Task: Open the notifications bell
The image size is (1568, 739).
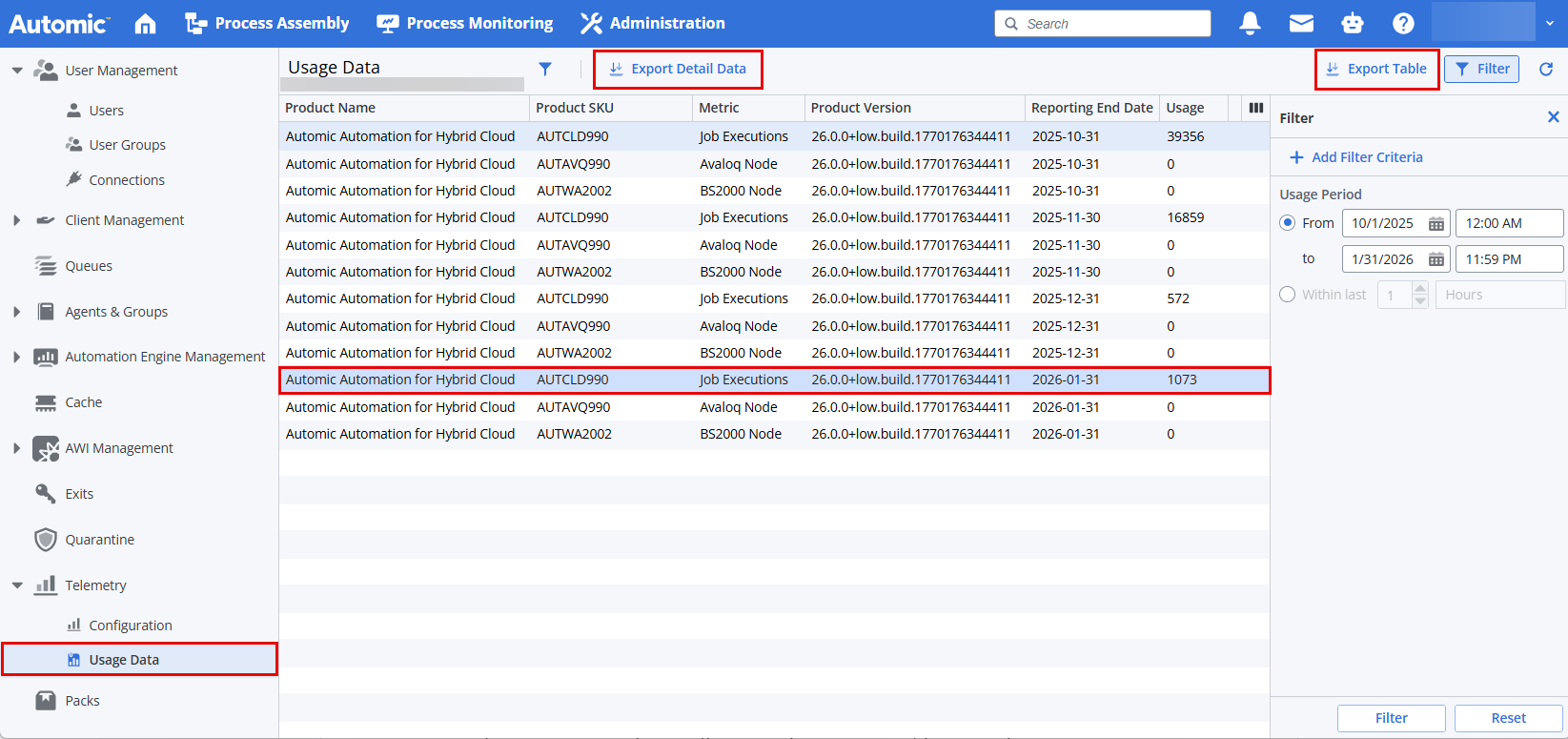Action: [x=1250, y=24]
